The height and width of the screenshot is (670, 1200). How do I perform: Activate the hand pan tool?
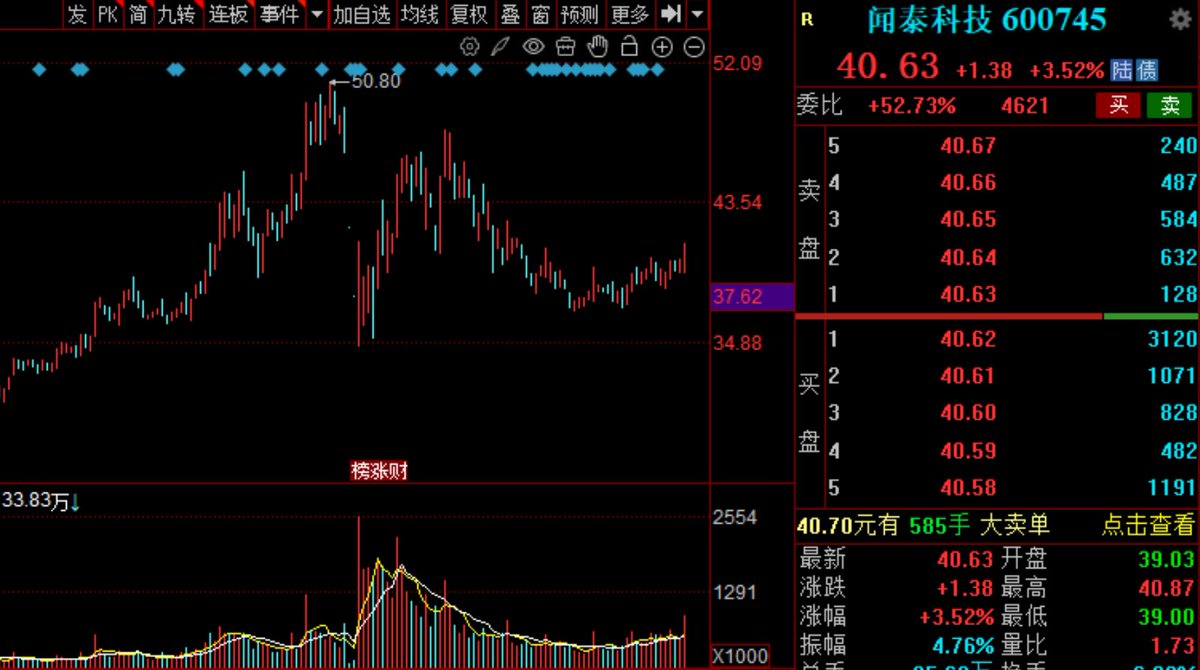pyautogui.click(x=597, y=46)
